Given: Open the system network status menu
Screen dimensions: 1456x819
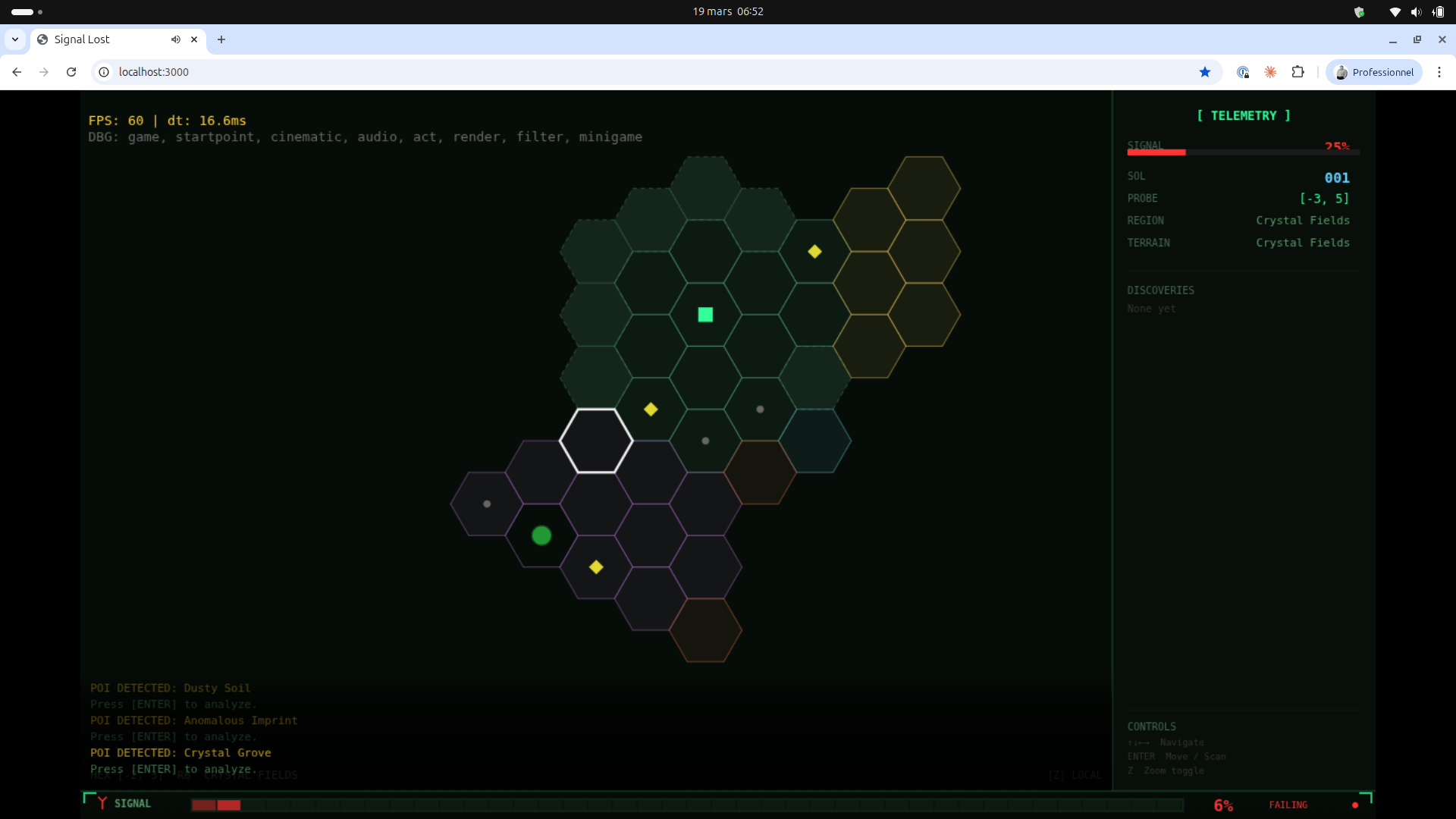Looking at the screenshot, I should 1395,11.
